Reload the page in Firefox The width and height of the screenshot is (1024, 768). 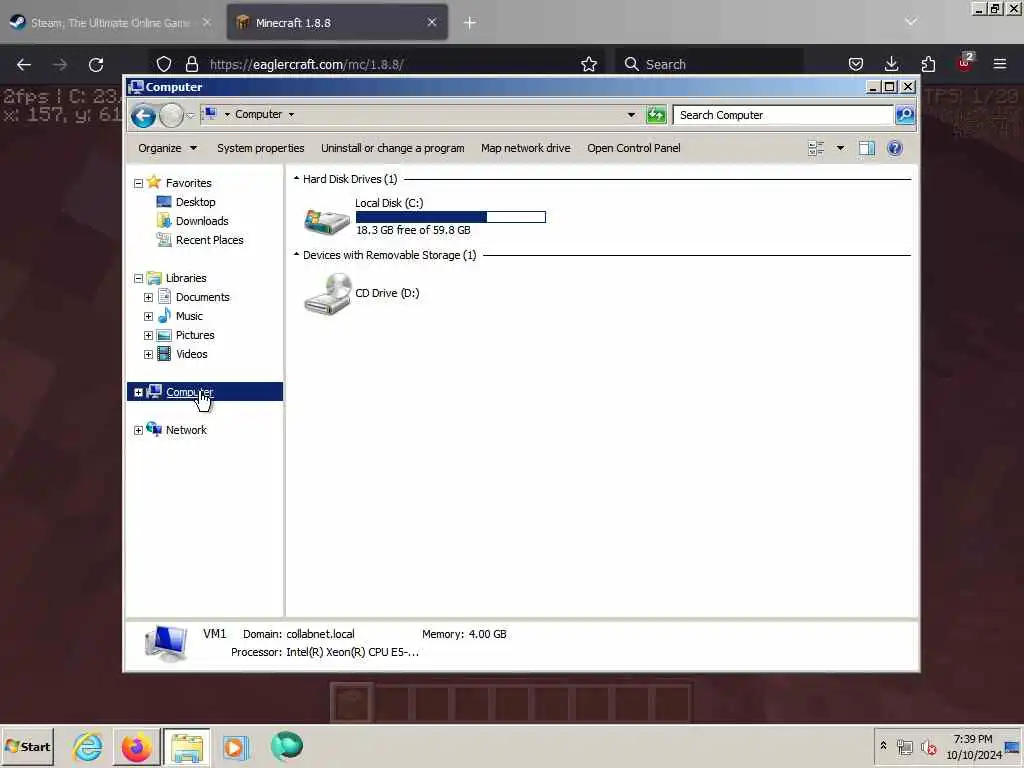(96, 64)
